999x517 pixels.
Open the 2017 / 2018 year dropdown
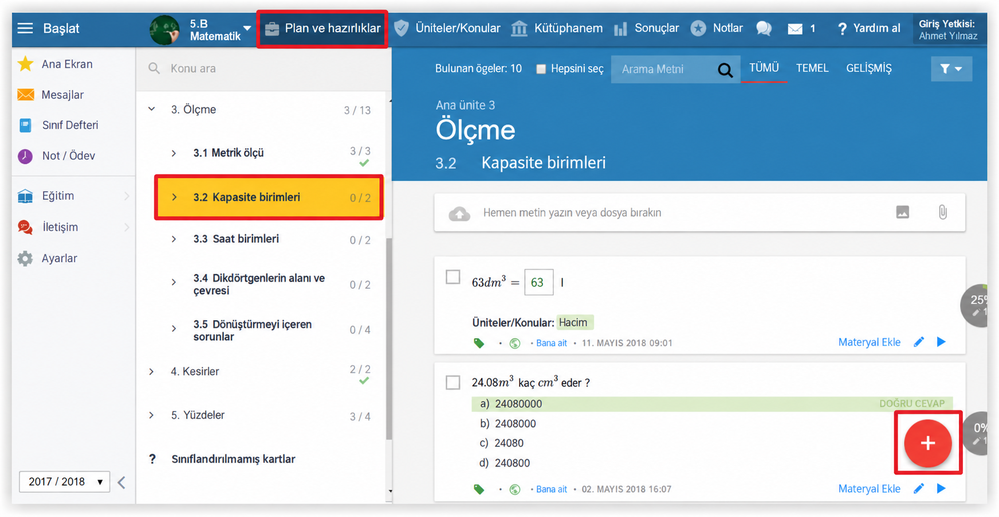64,482
